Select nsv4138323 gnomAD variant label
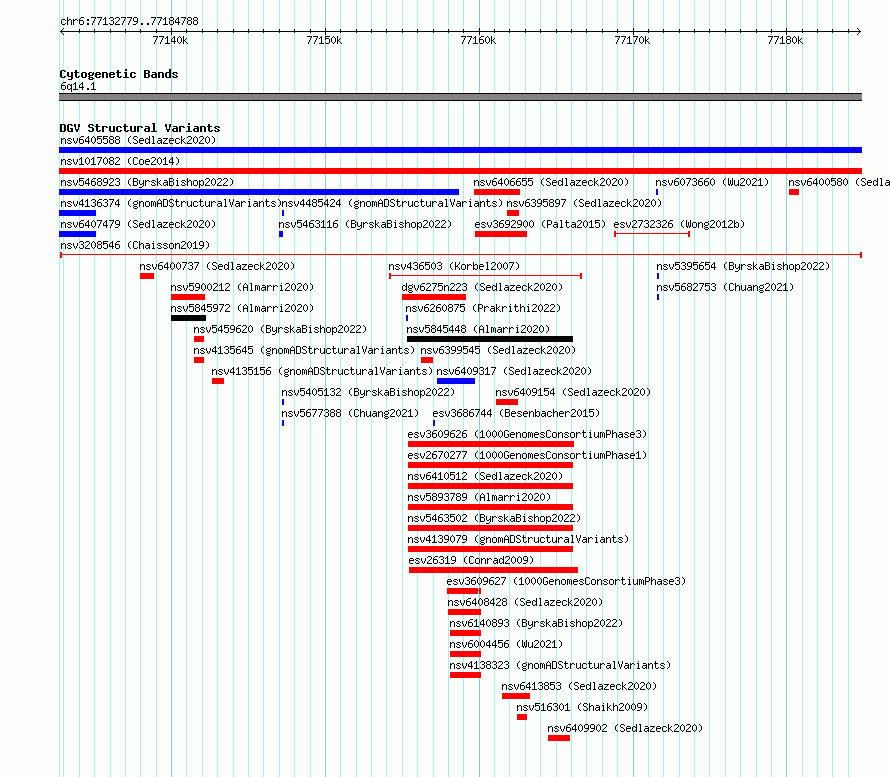Screen dimensions: 890x777 click(x=560, y=665)
